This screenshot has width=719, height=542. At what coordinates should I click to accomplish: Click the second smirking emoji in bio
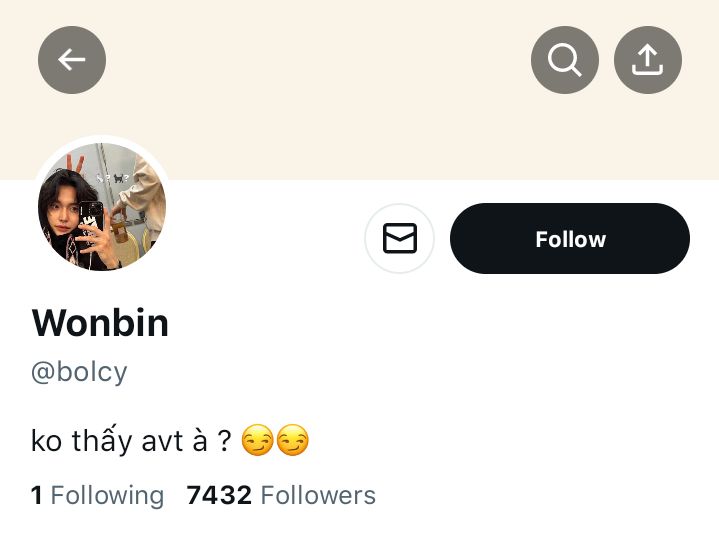click(292, 440)
